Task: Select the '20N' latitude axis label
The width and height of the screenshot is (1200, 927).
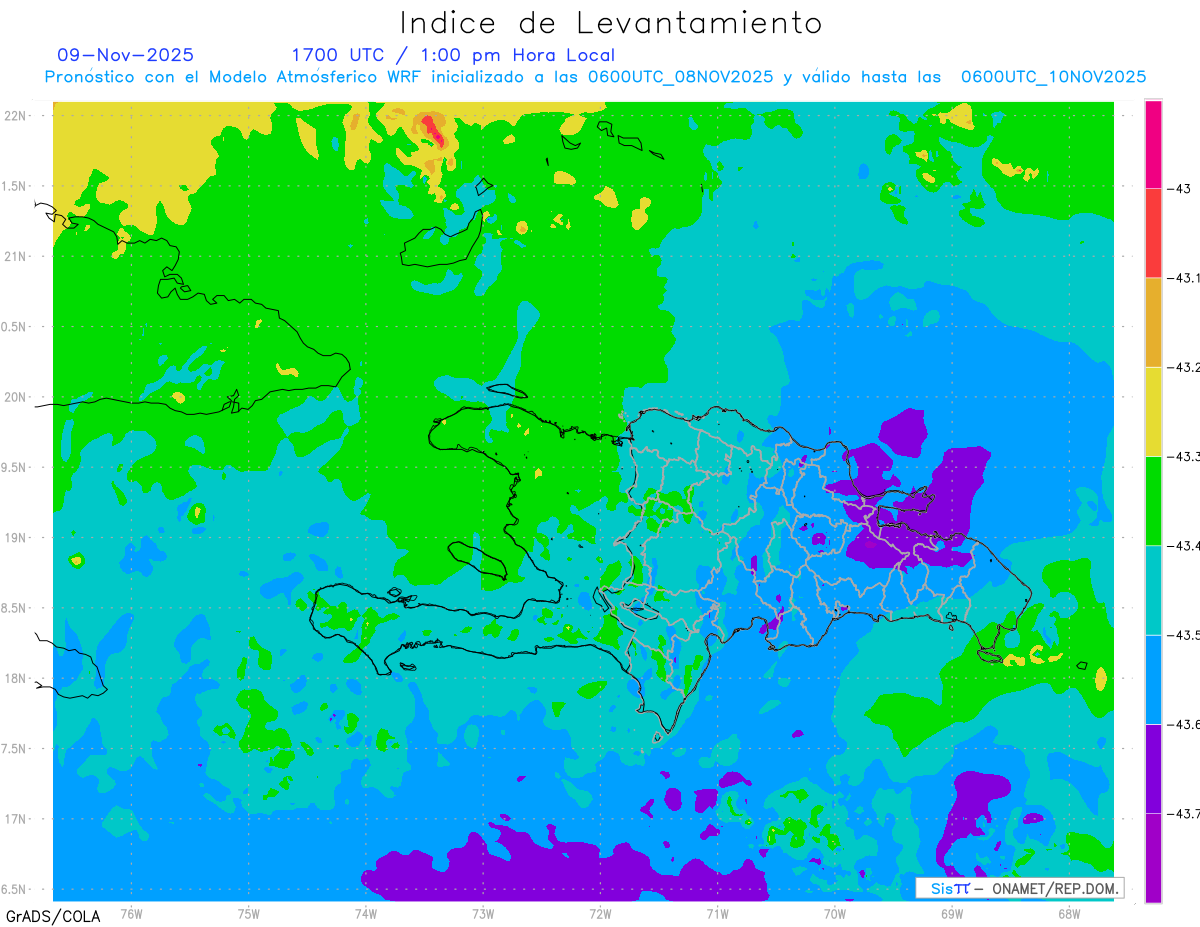Action: tap(17, 397)
